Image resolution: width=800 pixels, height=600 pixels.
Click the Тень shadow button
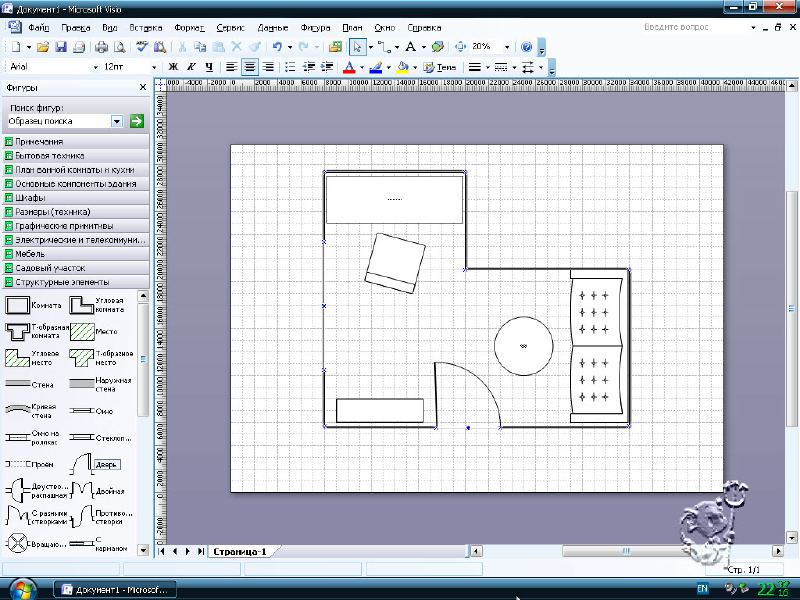click(x=440, y=67)
